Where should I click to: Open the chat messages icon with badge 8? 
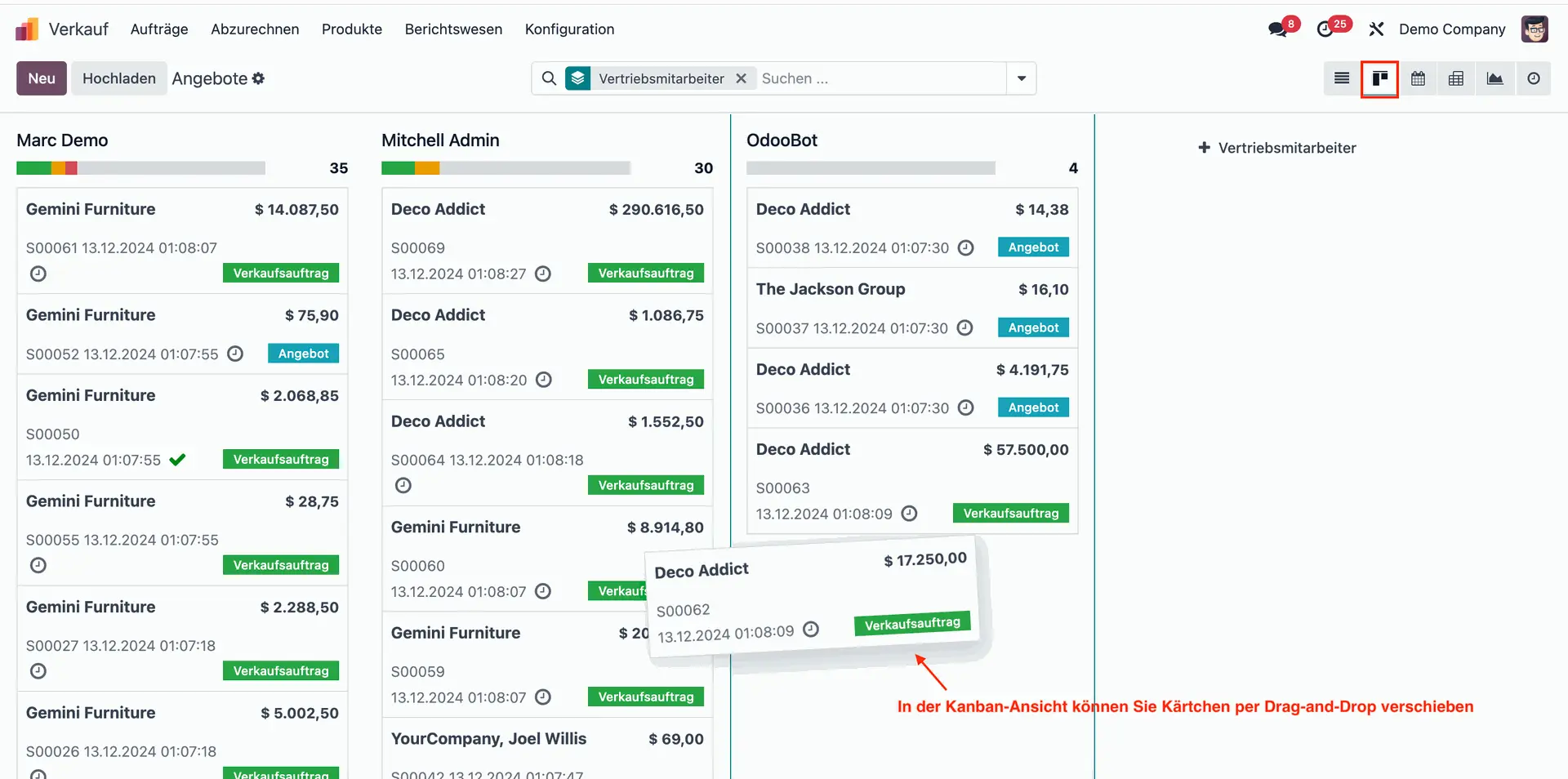coord(1278,29)
